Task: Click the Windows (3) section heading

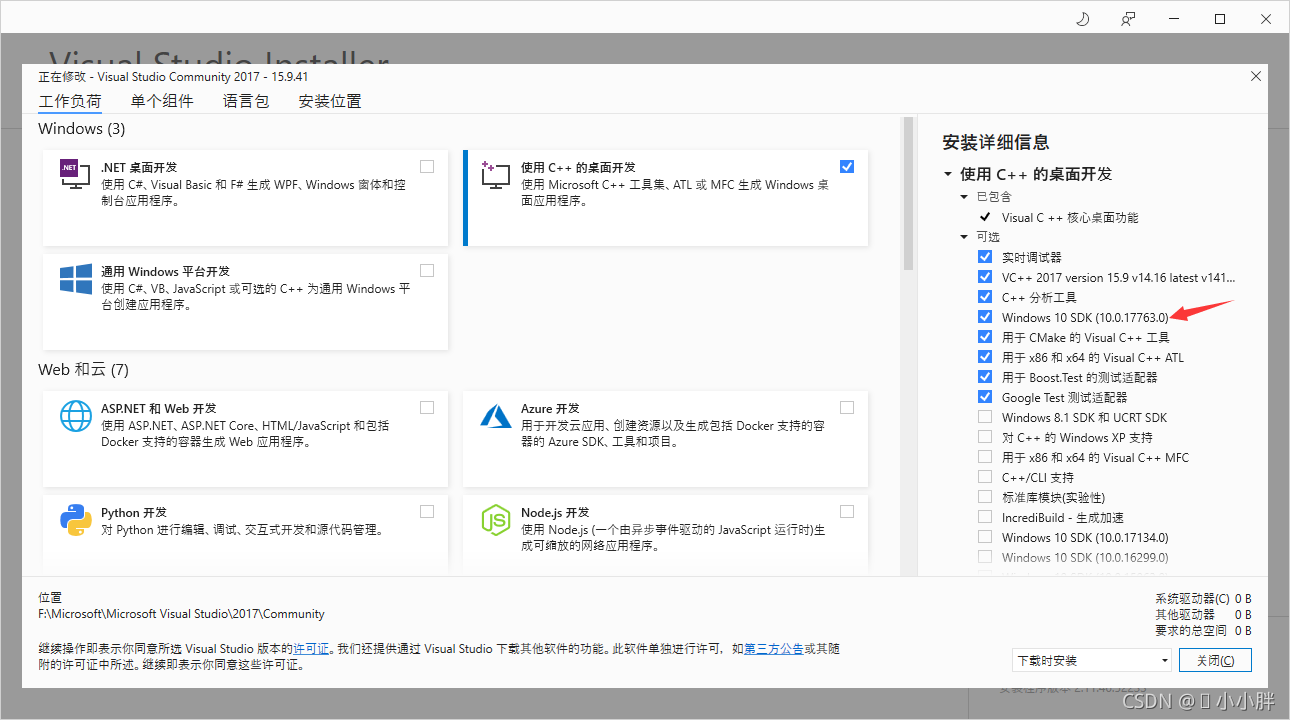Action: click(x=82, y=129)
